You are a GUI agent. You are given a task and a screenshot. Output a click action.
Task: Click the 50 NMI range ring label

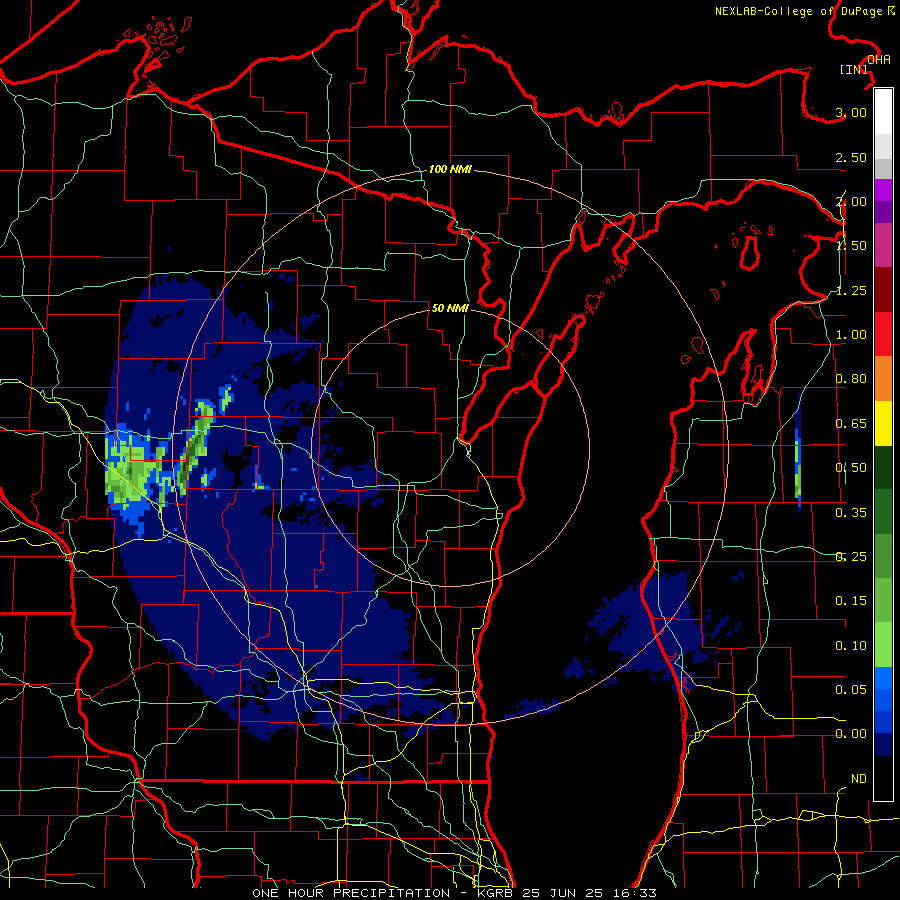coord(450,308)
